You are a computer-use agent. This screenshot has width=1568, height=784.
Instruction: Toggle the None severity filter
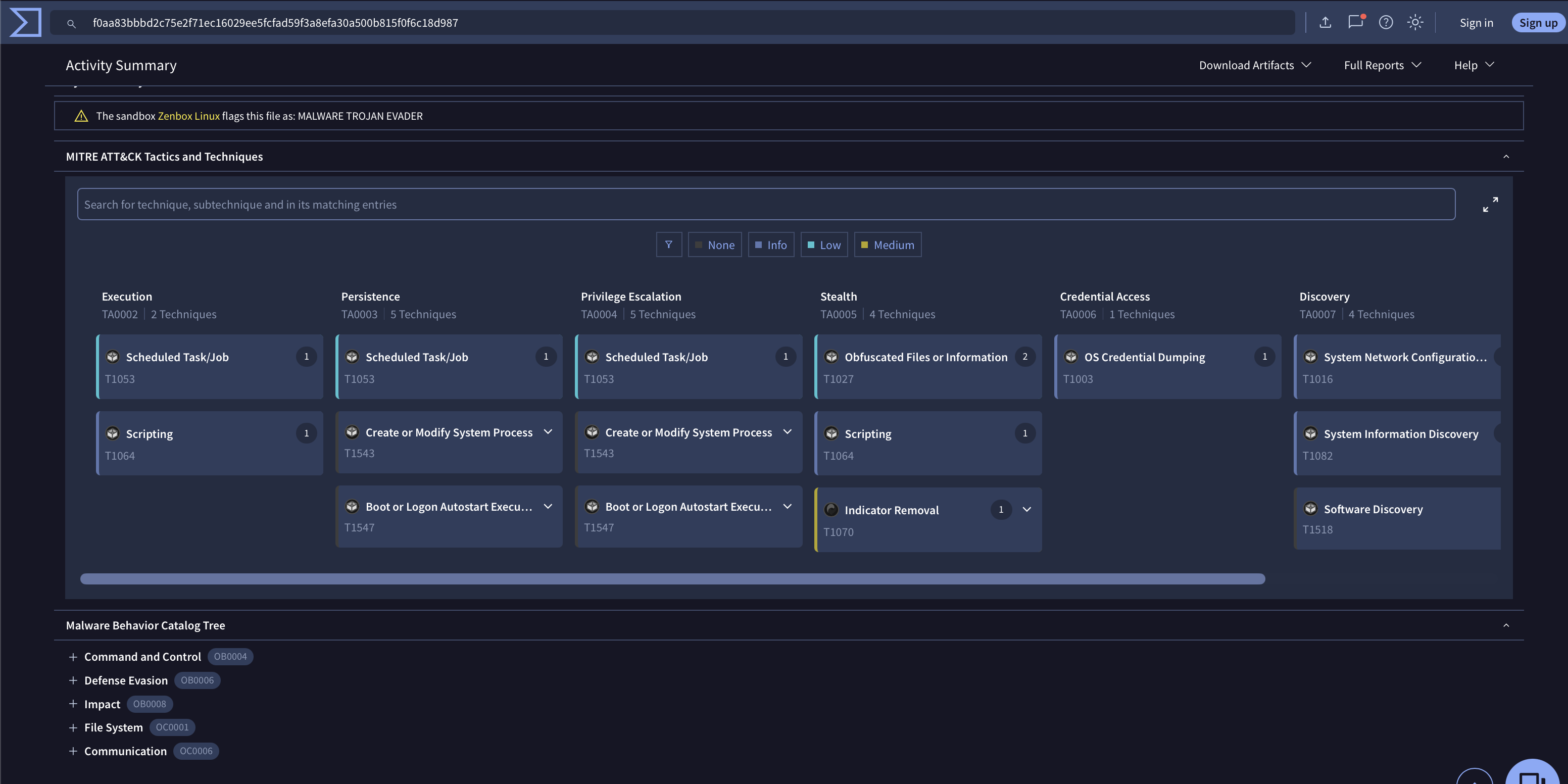[715, 244]
